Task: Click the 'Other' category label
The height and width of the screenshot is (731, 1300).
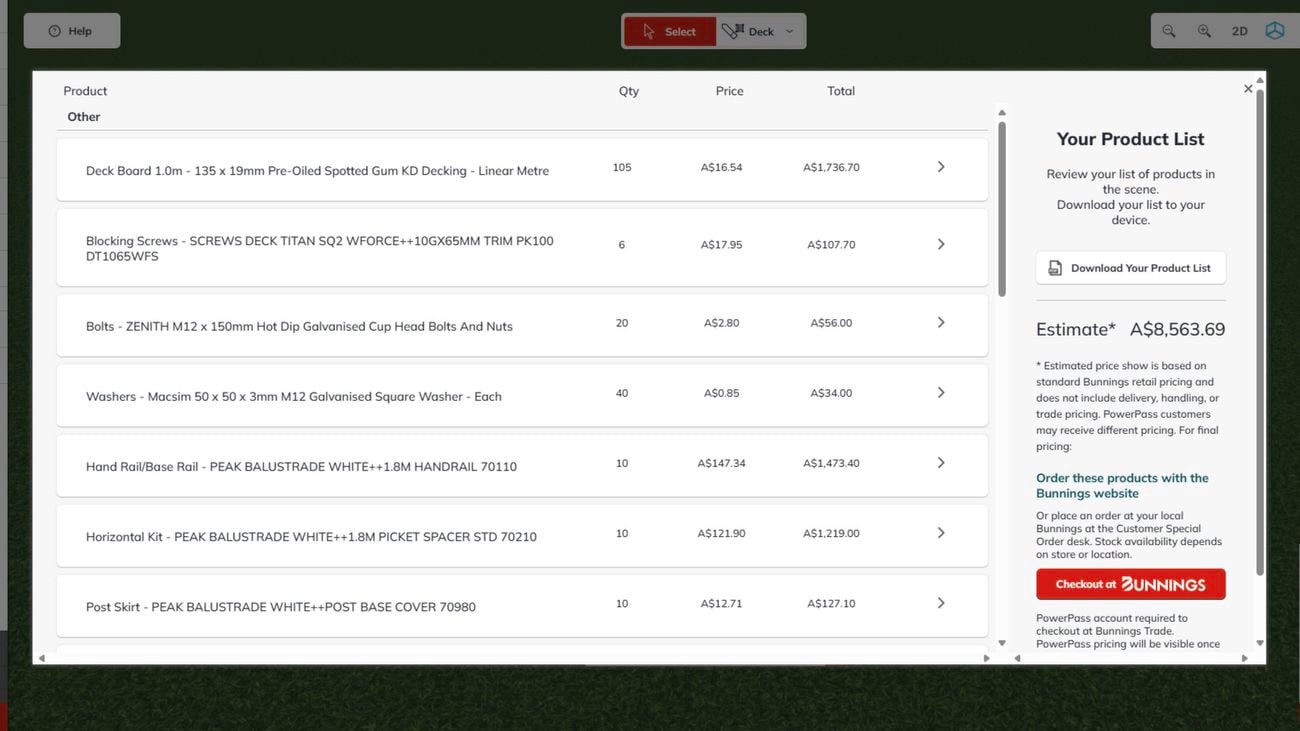Action: coord(84,117)
